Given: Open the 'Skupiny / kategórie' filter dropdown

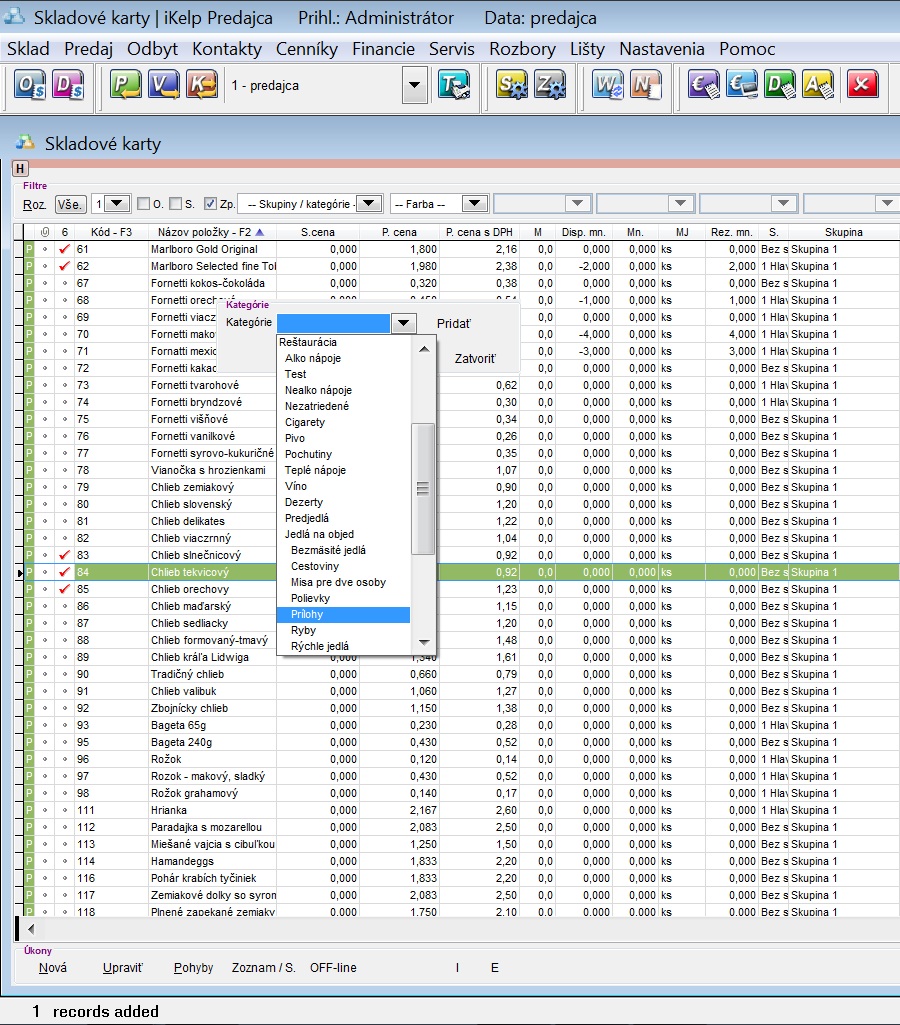Looking at the screenshot, I should coord(369,204).
